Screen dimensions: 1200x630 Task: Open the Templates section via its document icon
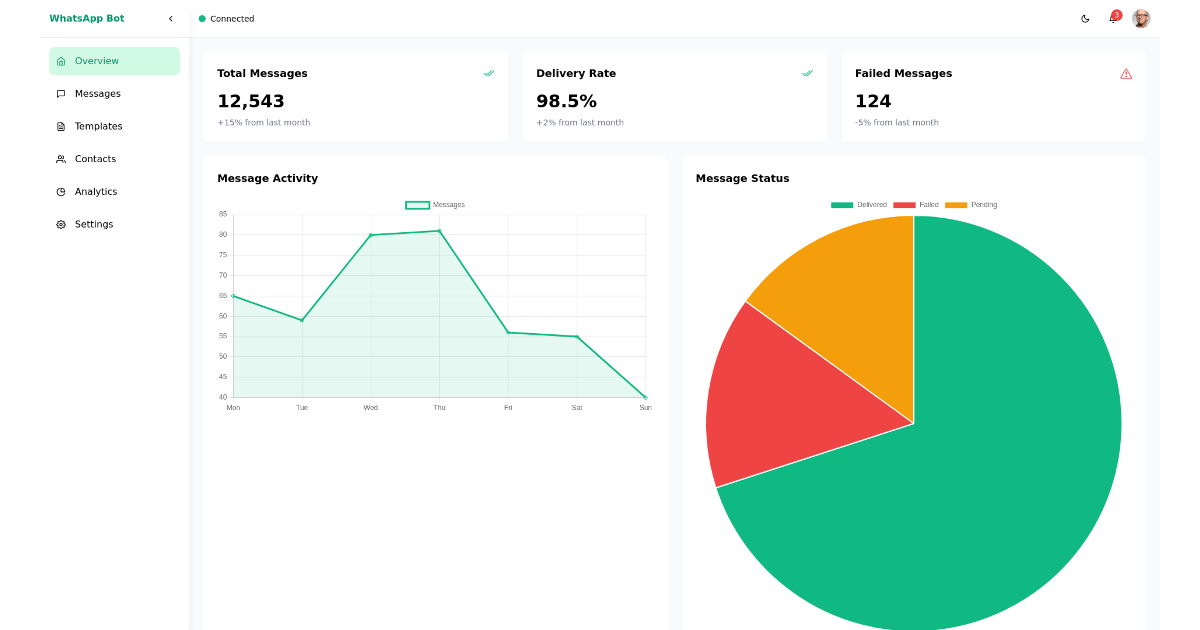(x=62, y=126)
